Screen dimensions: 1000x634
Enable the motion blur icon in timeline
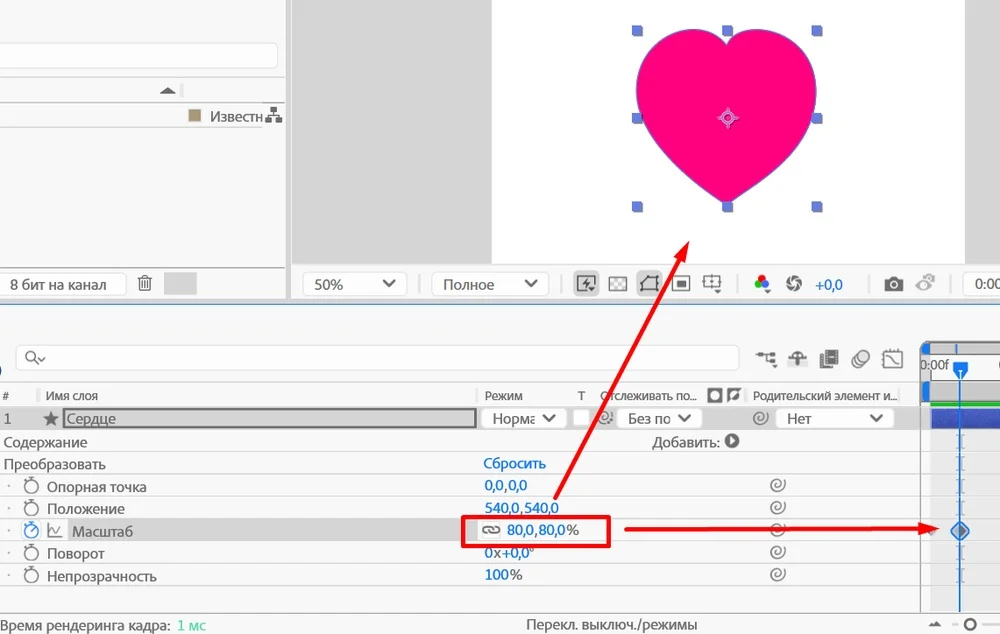tap(860, 358)
